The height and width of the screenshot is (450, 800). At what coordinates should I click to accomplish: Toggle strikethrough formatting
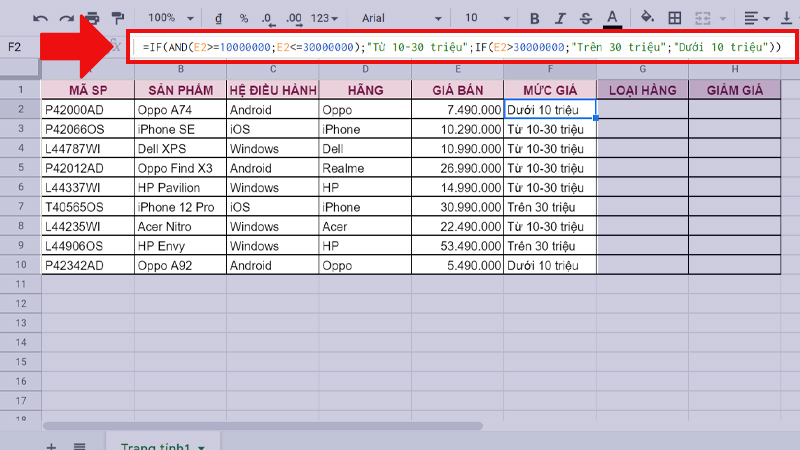586,18
